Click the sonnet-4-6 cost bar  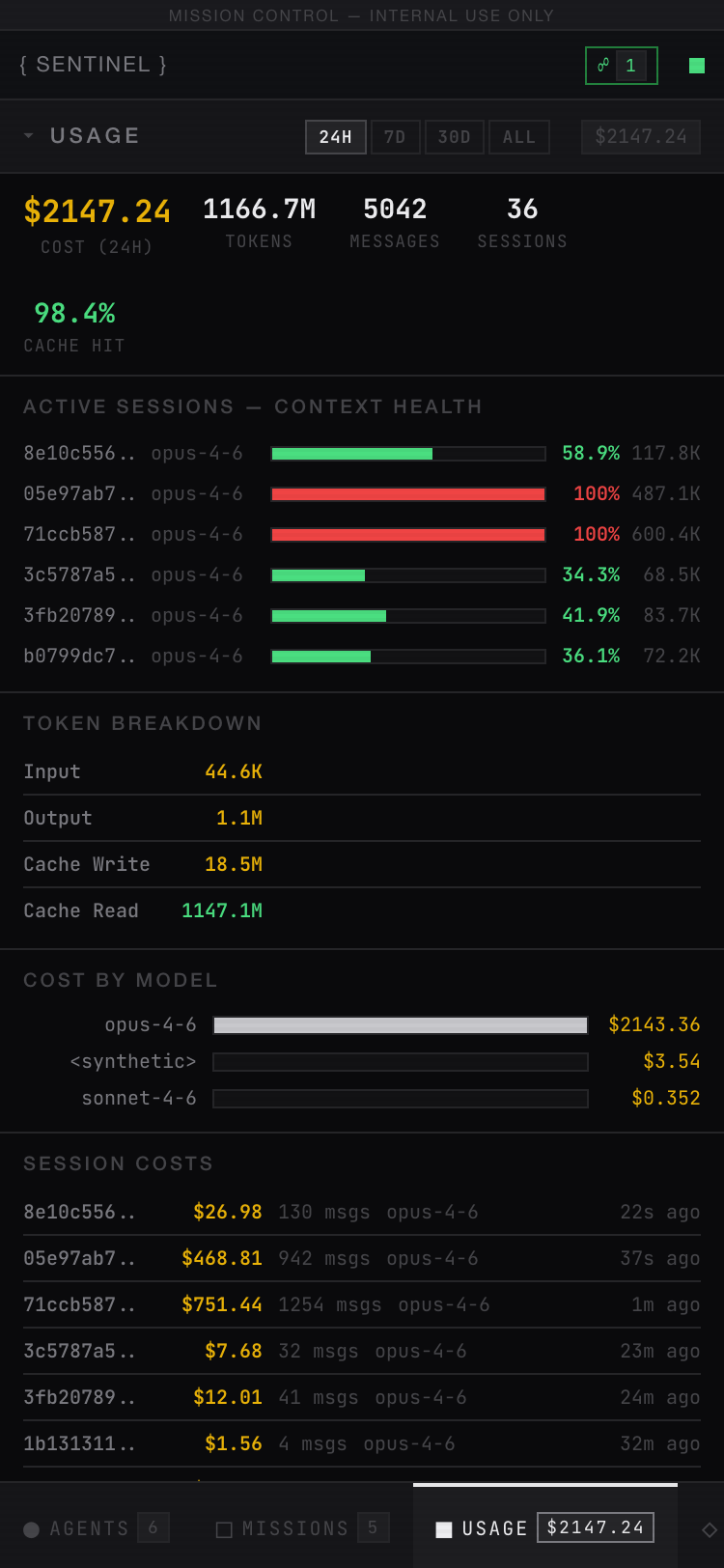[x=401, y=1099]
